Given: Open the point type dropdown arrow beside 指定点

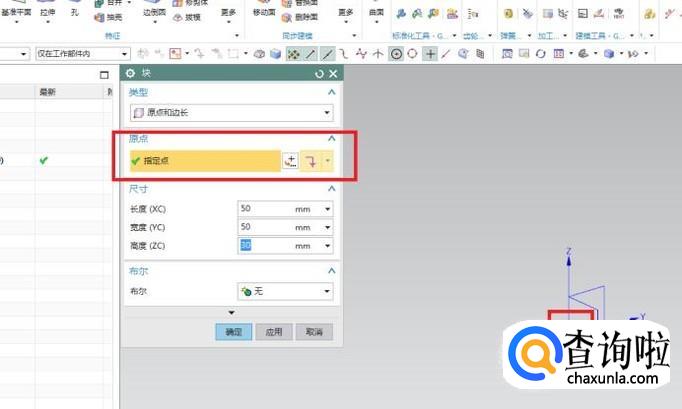Looking at the screenshot, I should click(x=328, y=161).
